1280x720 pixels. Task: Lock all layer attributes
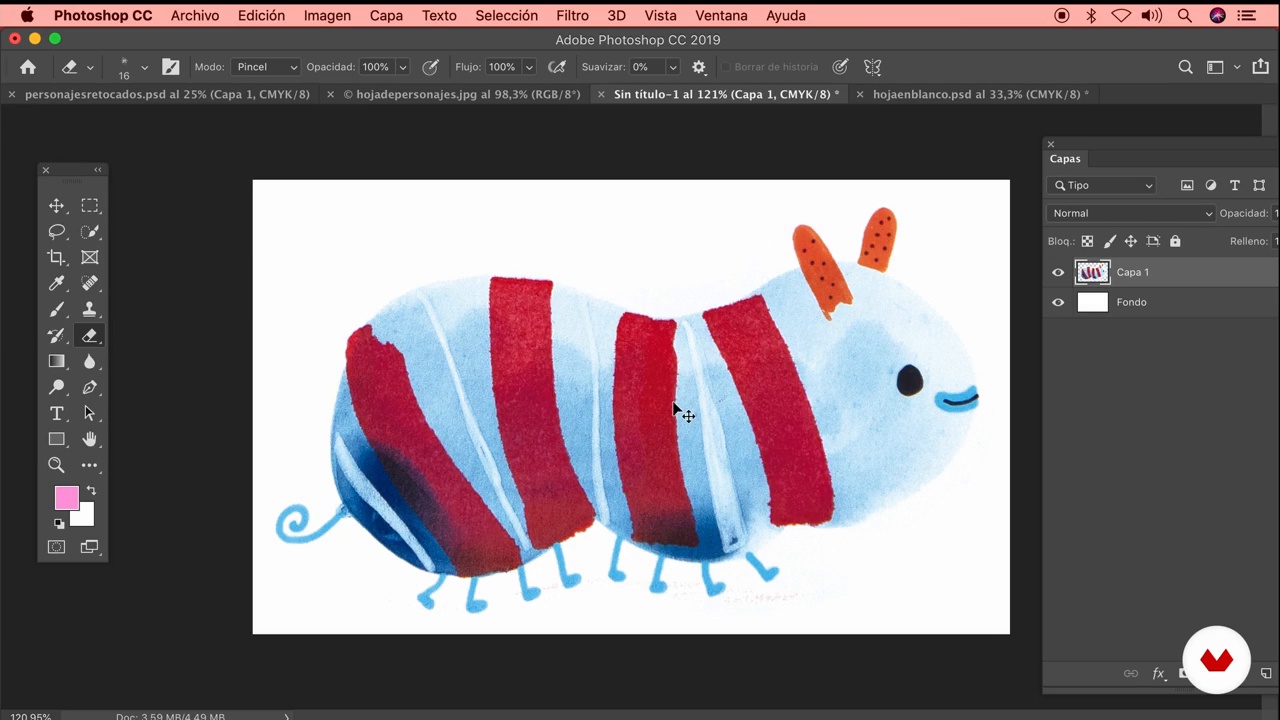point(1175,241)
